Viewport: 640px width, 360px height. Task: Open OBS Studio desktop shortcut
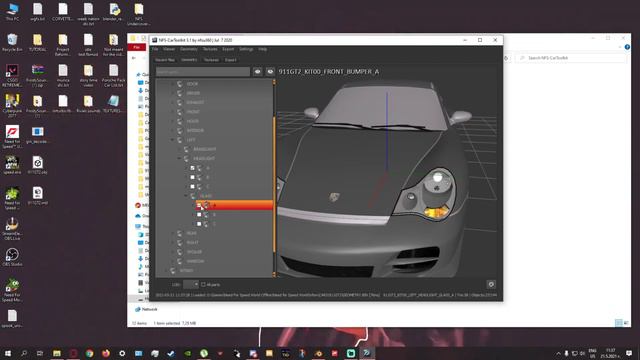coord(12,257)
